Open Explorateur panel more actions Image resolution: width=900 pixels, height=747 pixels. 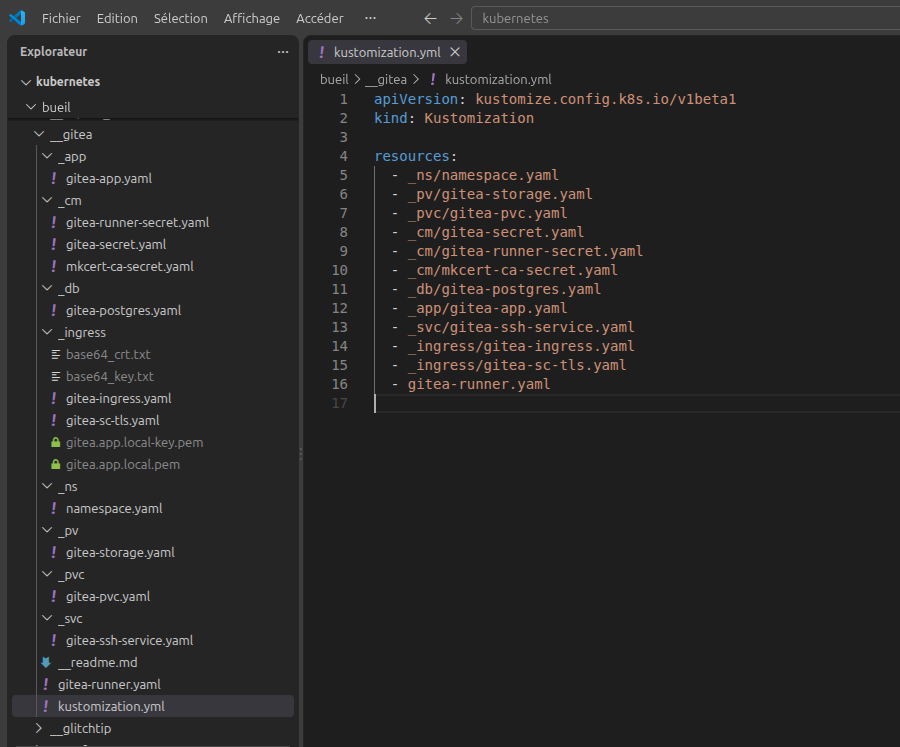[283, 52]
